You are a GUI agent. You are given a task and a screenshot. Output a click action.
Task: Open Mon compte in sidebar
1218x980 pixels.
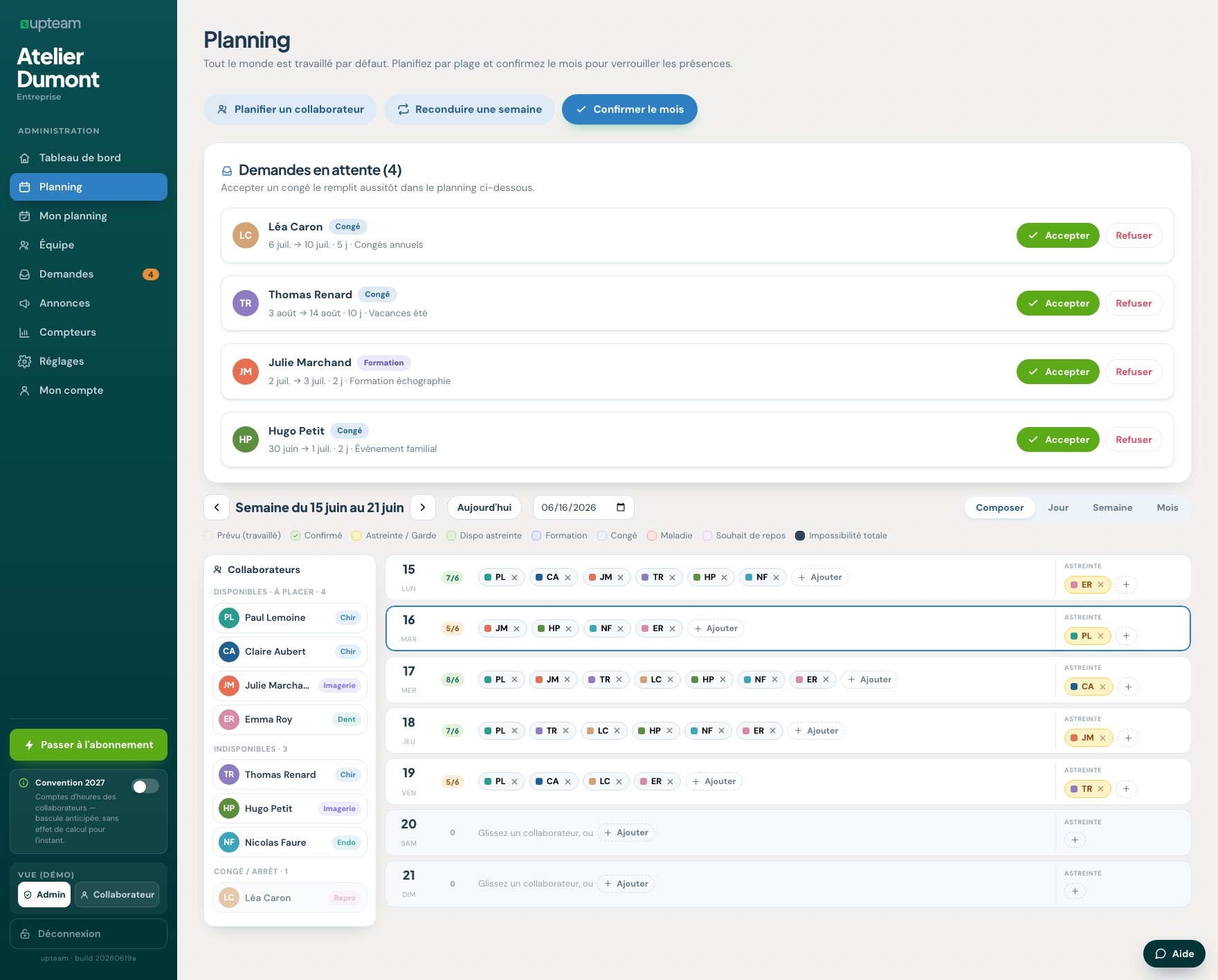coord(89,390)
